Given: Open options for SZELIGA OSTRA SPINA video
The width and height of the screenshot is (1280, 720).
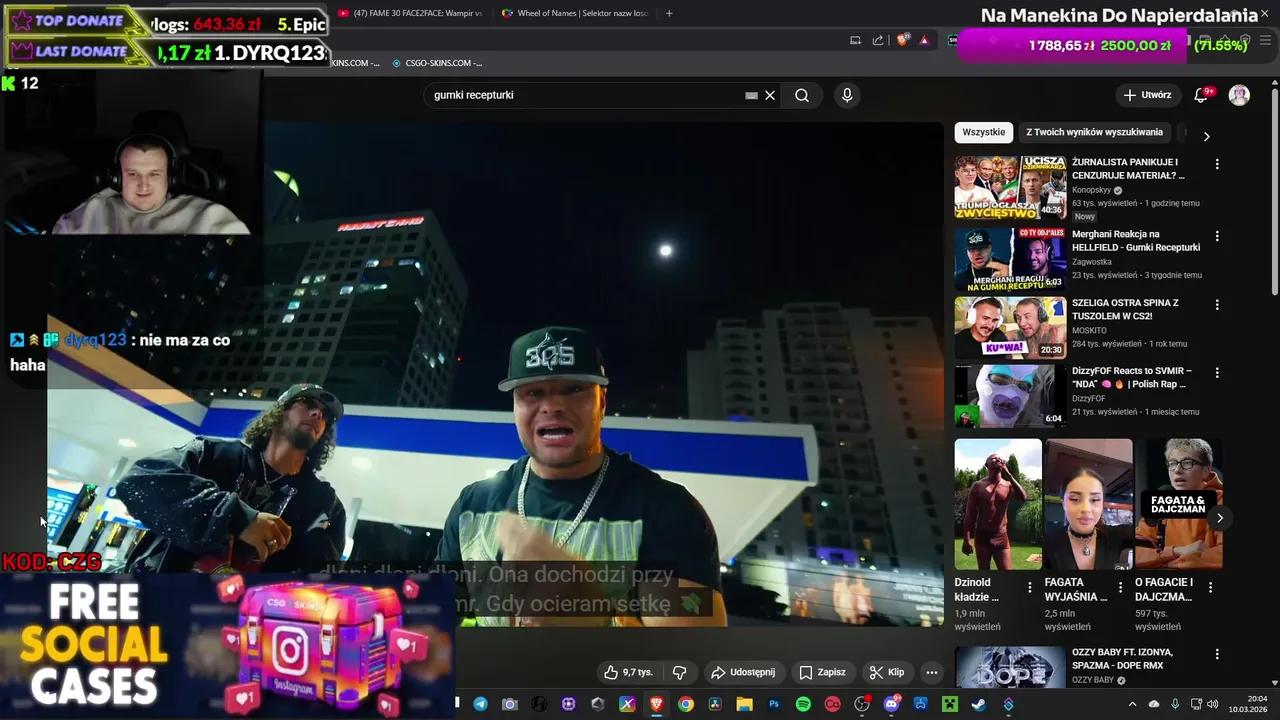Looking at the screenshot, I should [x=1217, y=304].
